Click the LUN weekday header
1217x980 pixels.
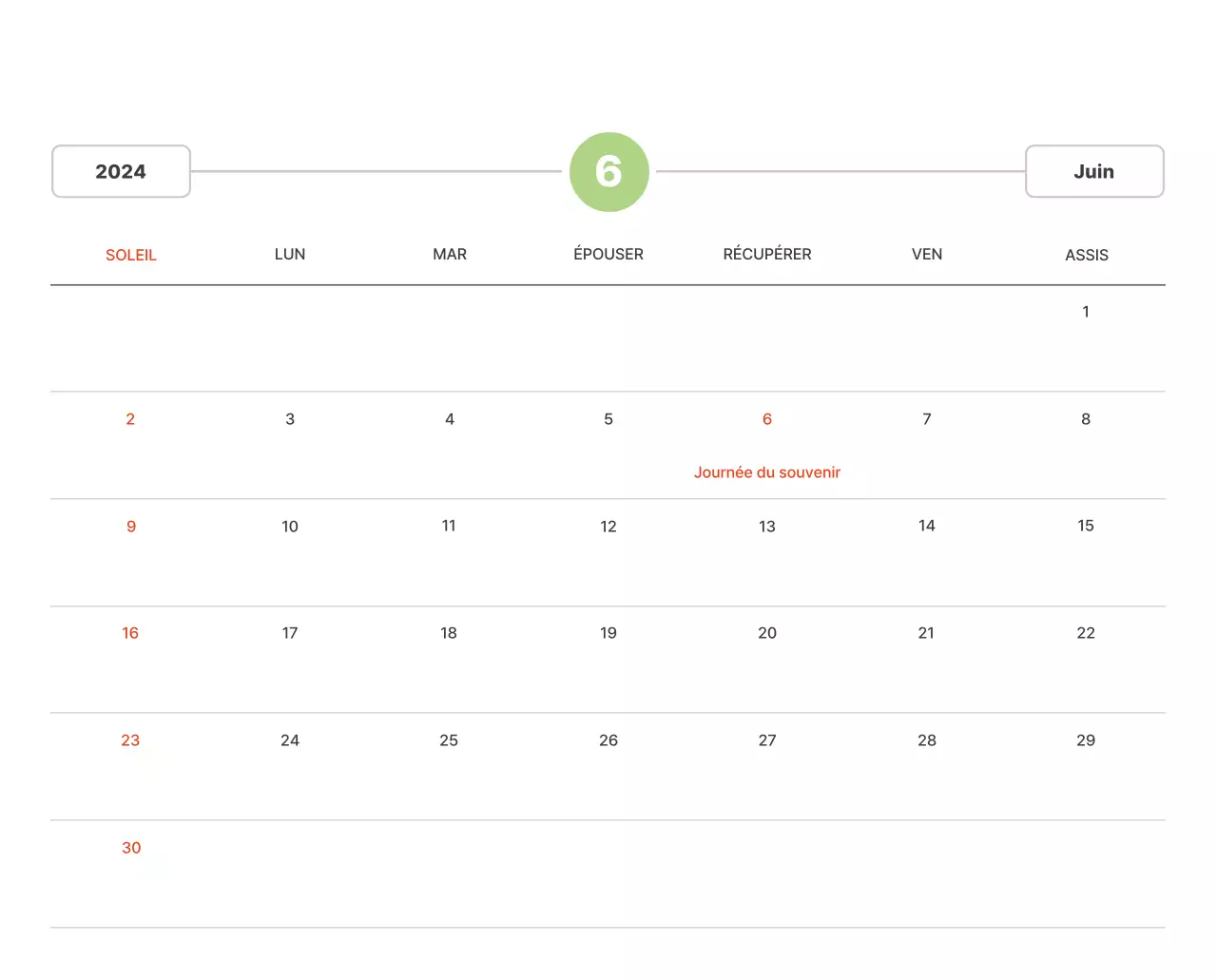[290, 254]
